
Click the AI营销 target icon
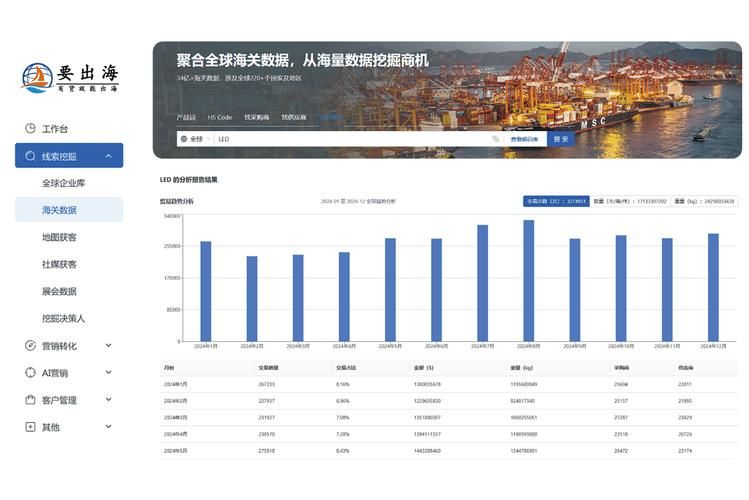click(x=30, y=372)
